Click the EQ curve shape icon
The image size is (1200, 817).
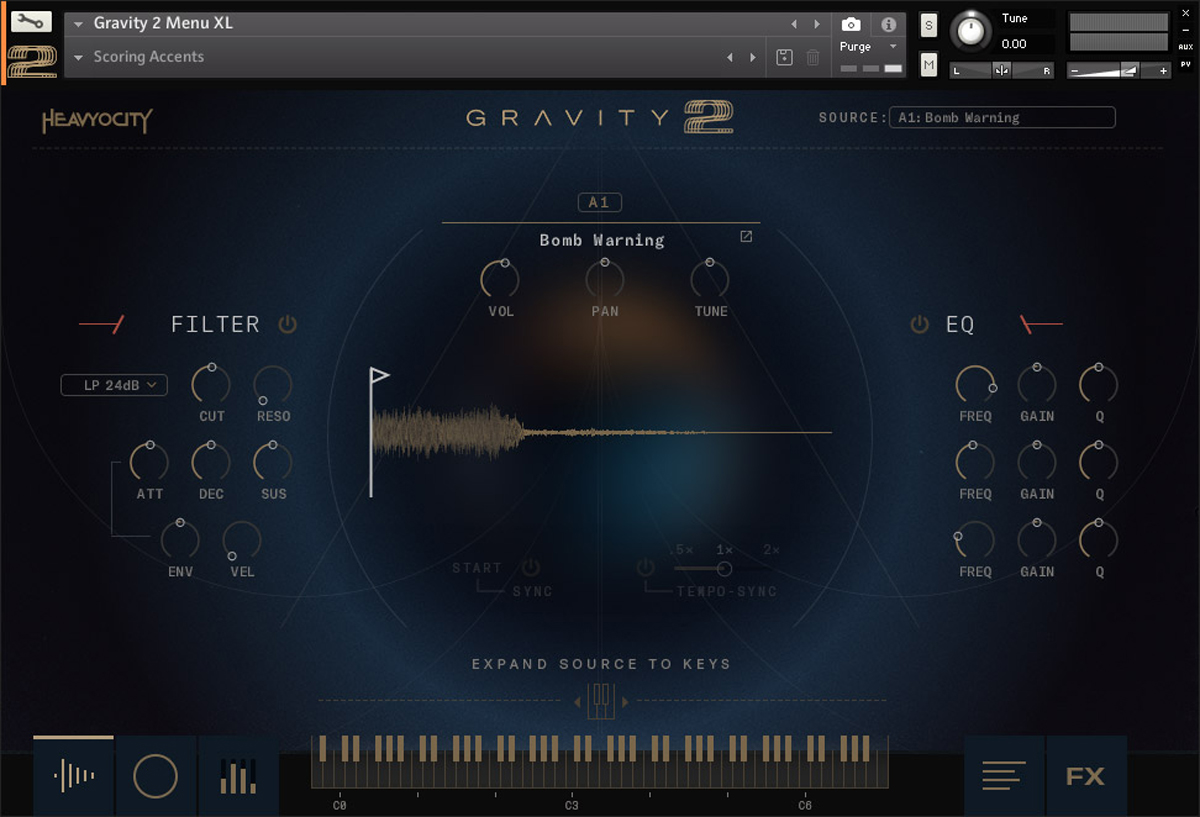coord(1041,324)
